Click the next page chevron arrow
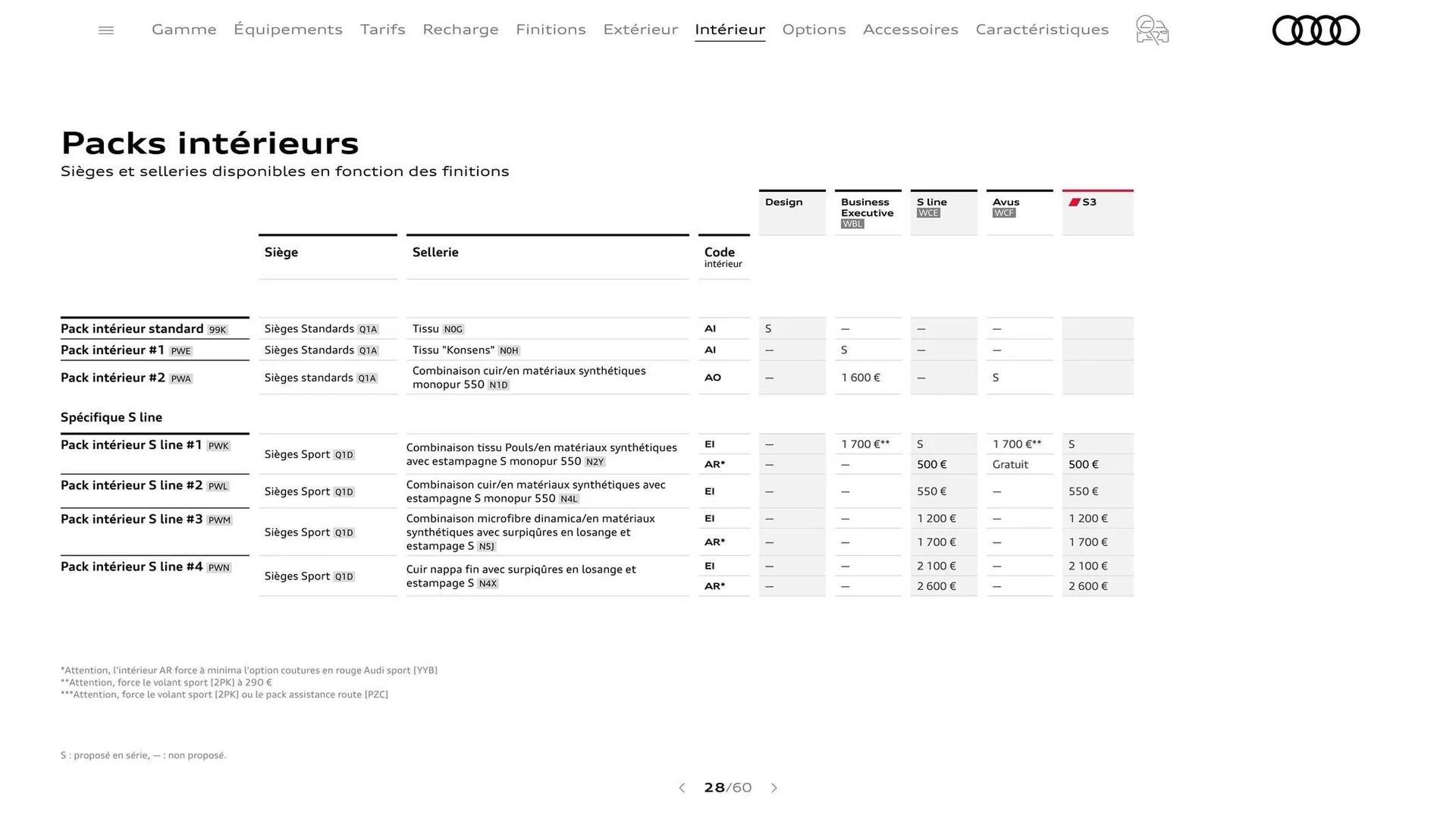1456x819 pixels. [774, 788]
